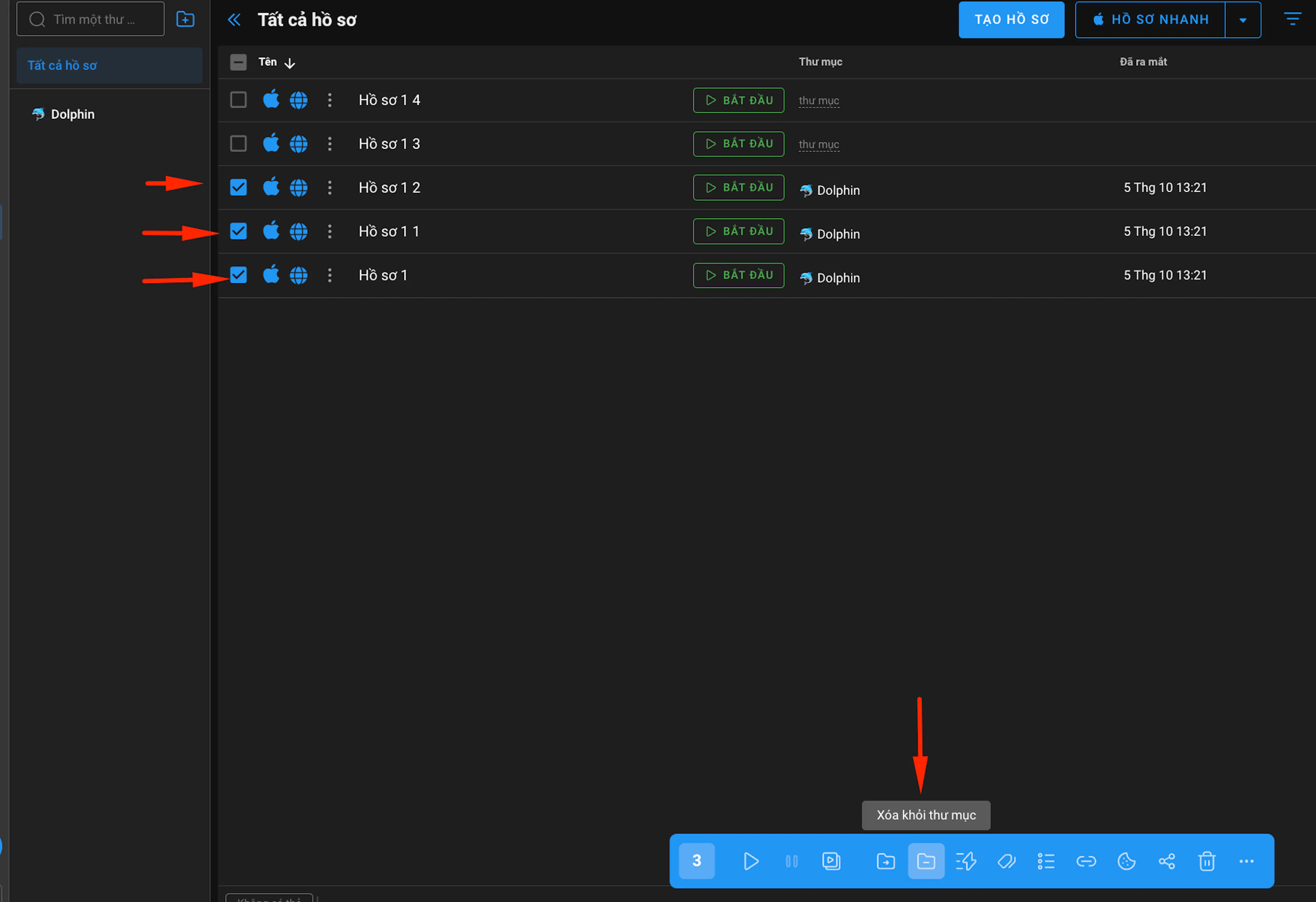This screenshot has height=902, width=1316.
Task: Click the Tìm một thư search field
Action: point(90,19)
